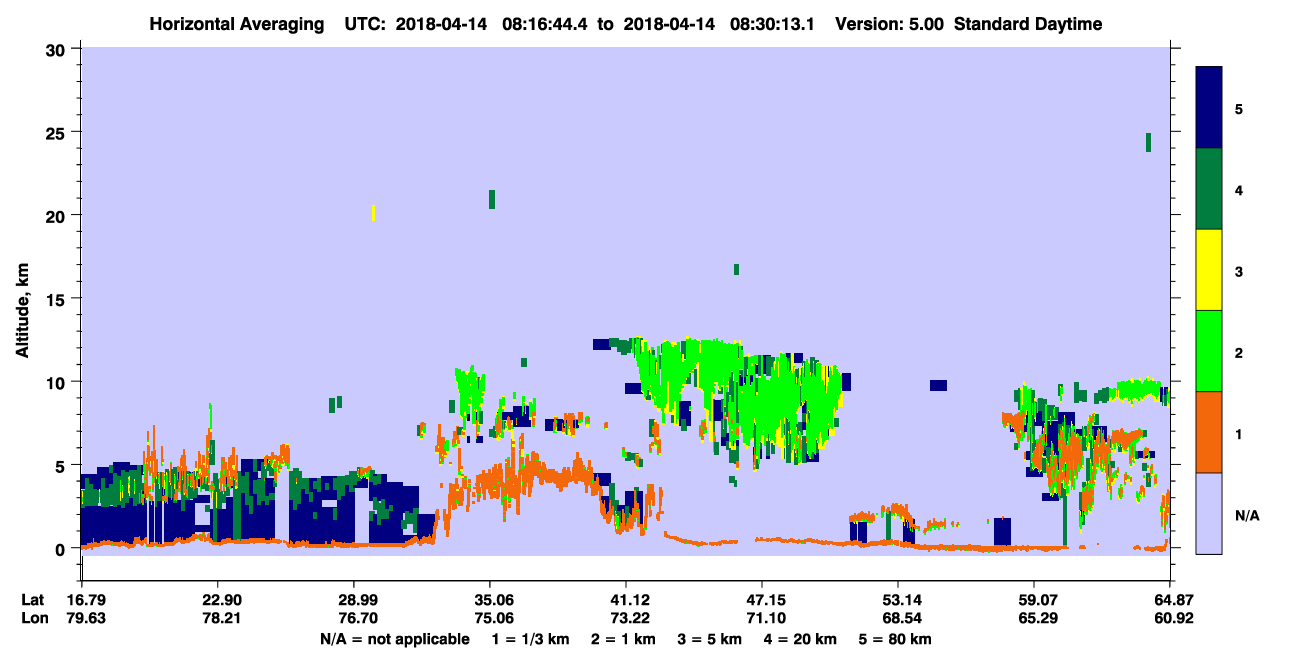This screenshot has width=1300, height=667.
Task: Click the orange colorbar segment labeled 1
Action: point(1209,432)
